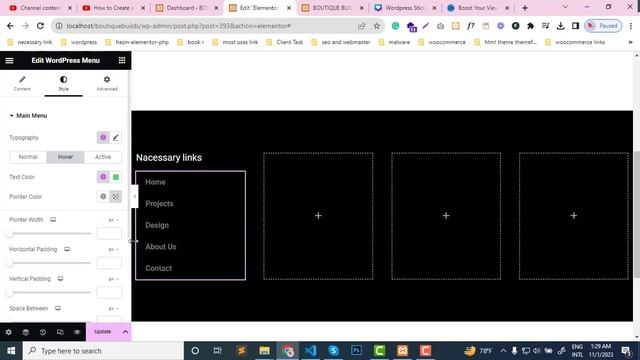
Task: Open Photoshop from the taskbar
Action: point(356,351)
